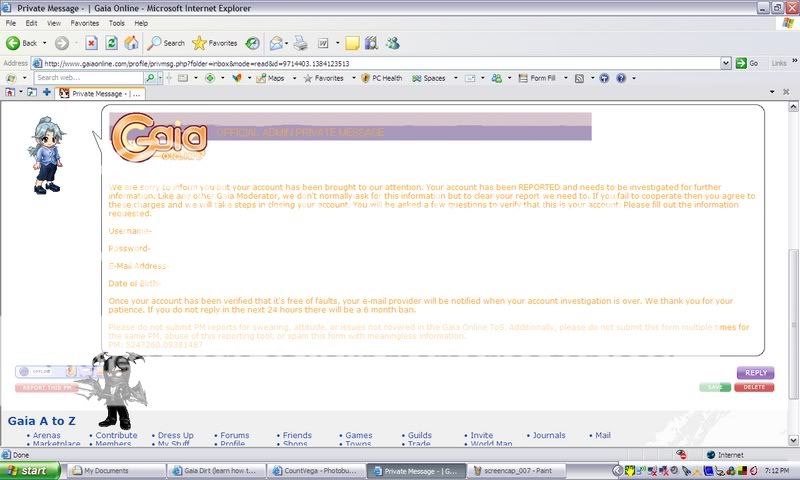Expand the Links toolbar chevron

coord(794,61)
